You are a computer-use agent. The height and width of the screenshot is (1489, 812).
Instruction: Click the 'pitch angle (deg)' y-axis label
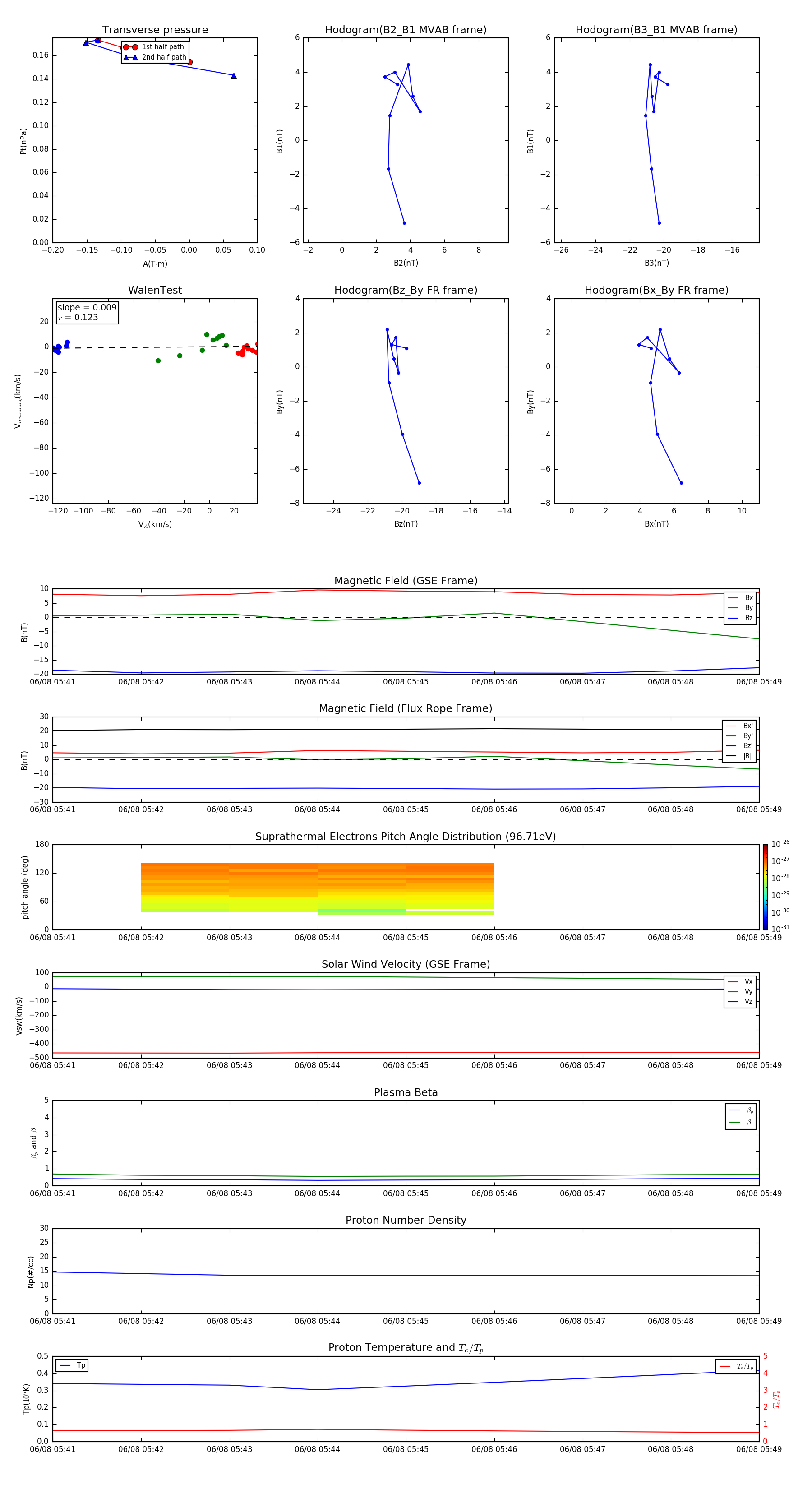tap(25, 887)
